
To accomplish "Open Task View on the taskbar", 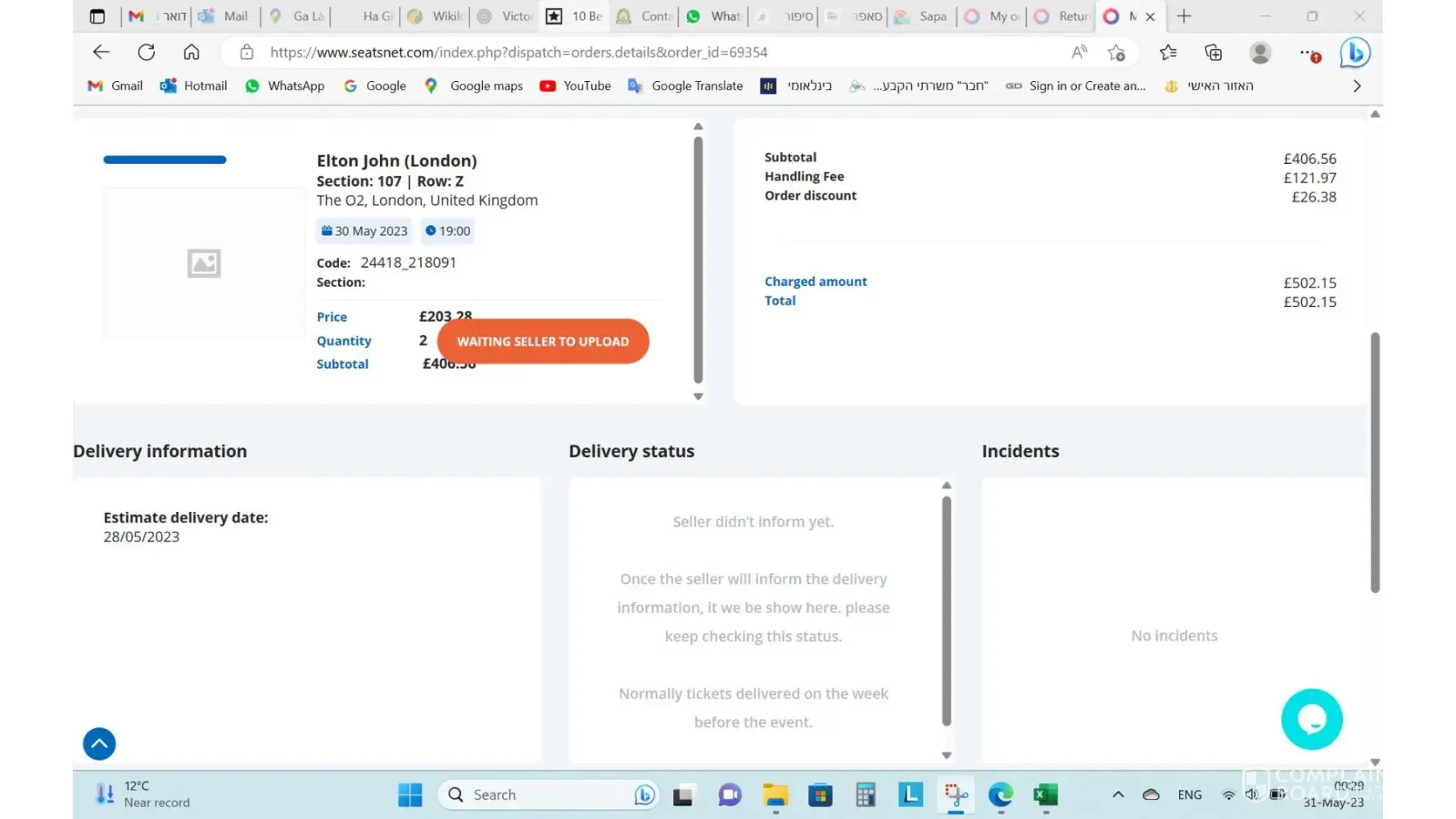I will 683,794.
